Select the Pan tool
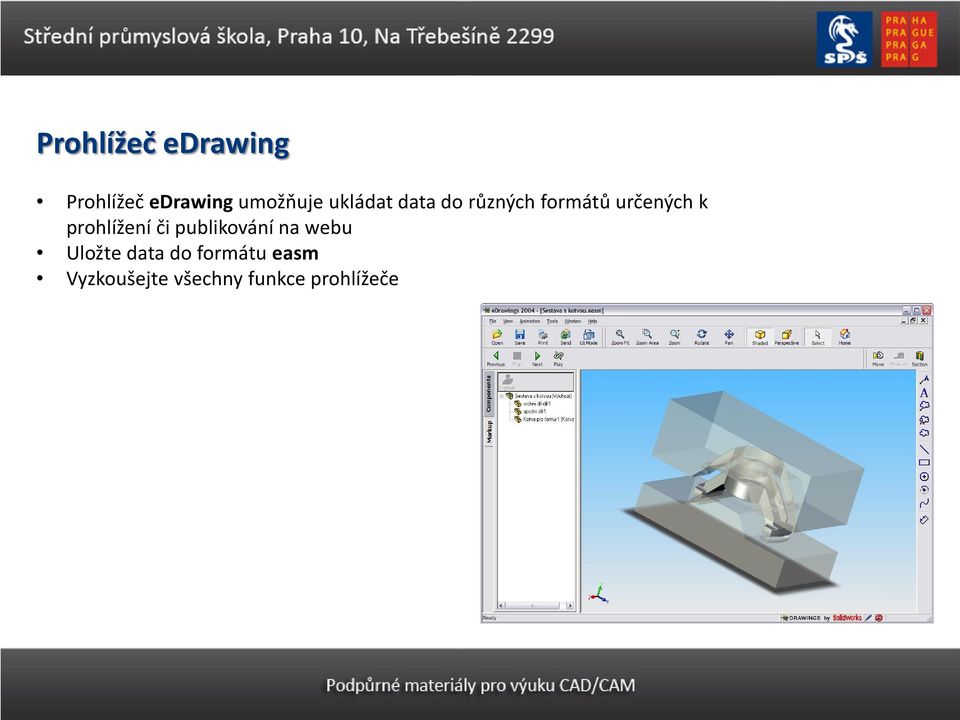The height and width of the screenshot is (720, 960). (729, 336)
